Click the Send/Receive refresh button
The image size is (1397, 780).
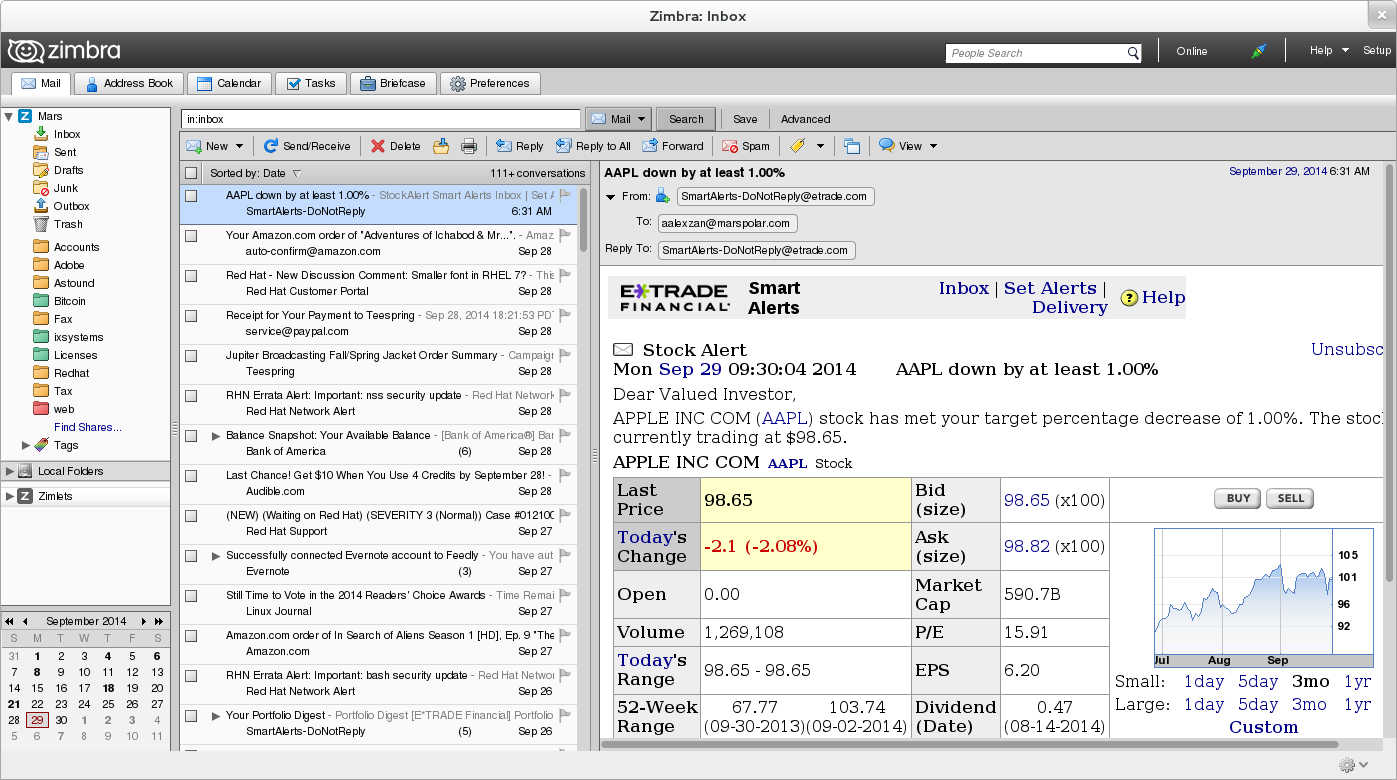[x=307, y=146]
